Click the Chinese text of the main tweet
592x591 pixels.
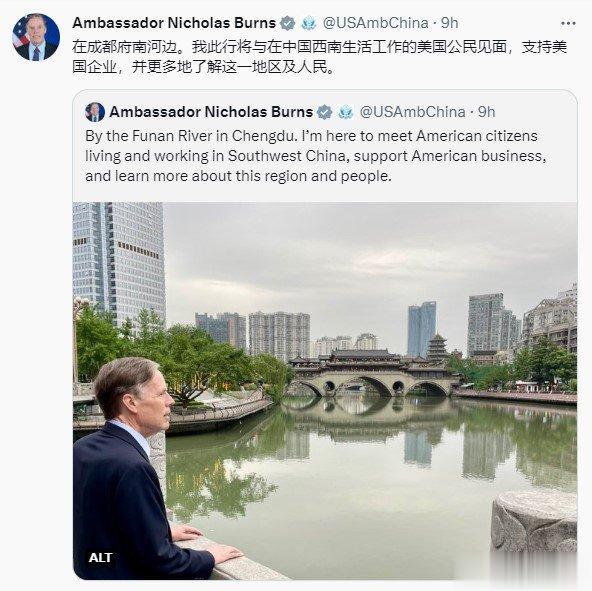point(319,57)
